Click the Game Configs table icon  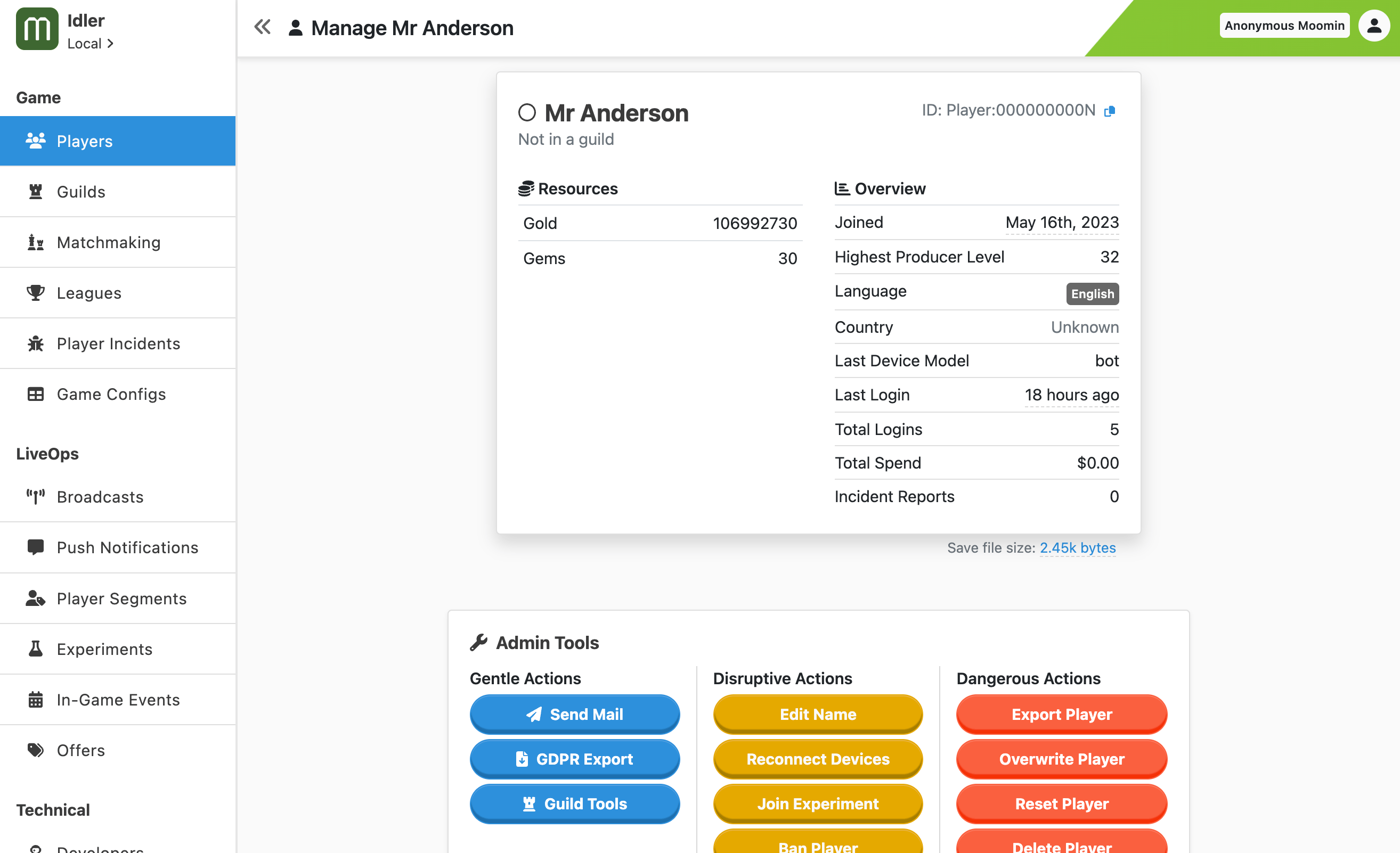pyautogui.click(x=36, y=393)
